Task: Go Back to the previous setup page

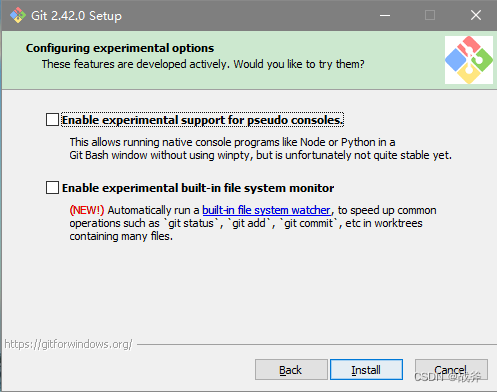Action: [291, 370]
